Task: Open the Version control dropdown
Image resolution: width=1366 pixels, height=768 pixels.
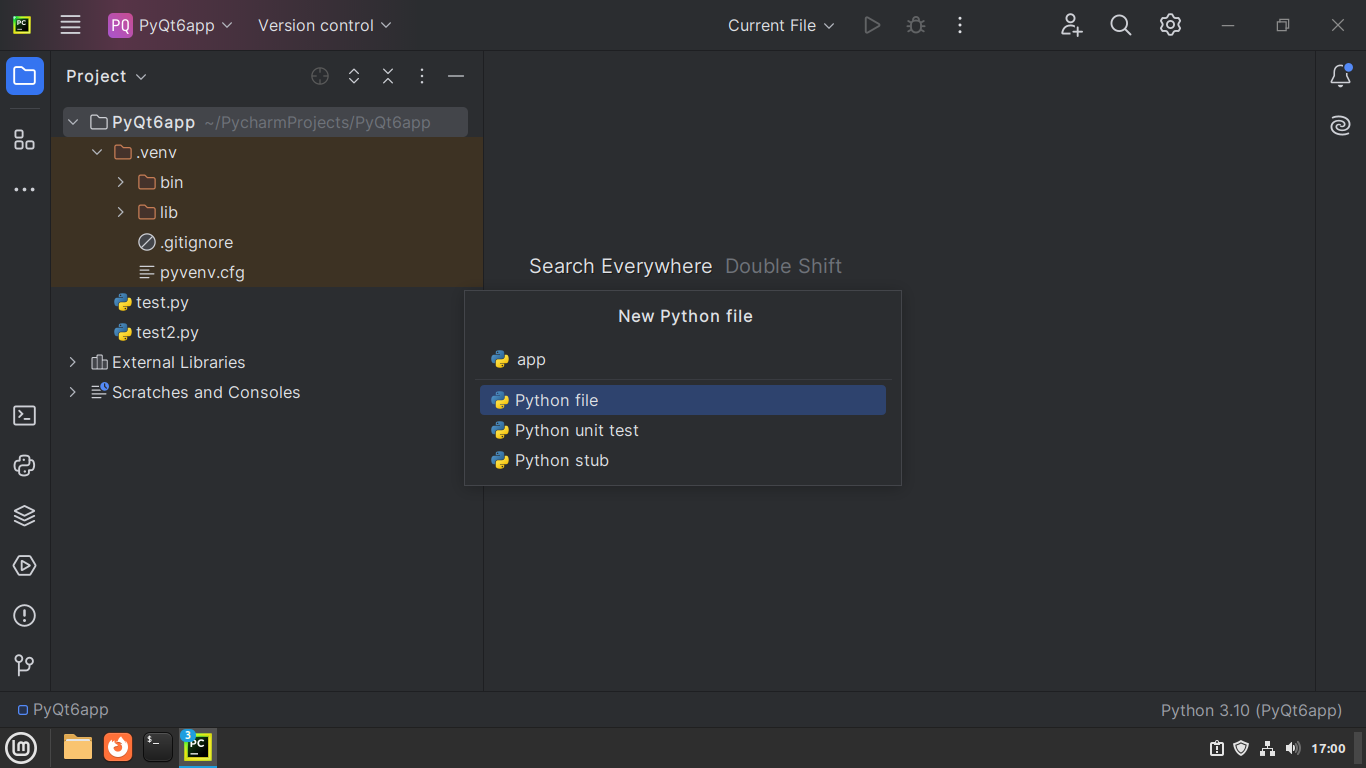Action: [x=325, y=25]
